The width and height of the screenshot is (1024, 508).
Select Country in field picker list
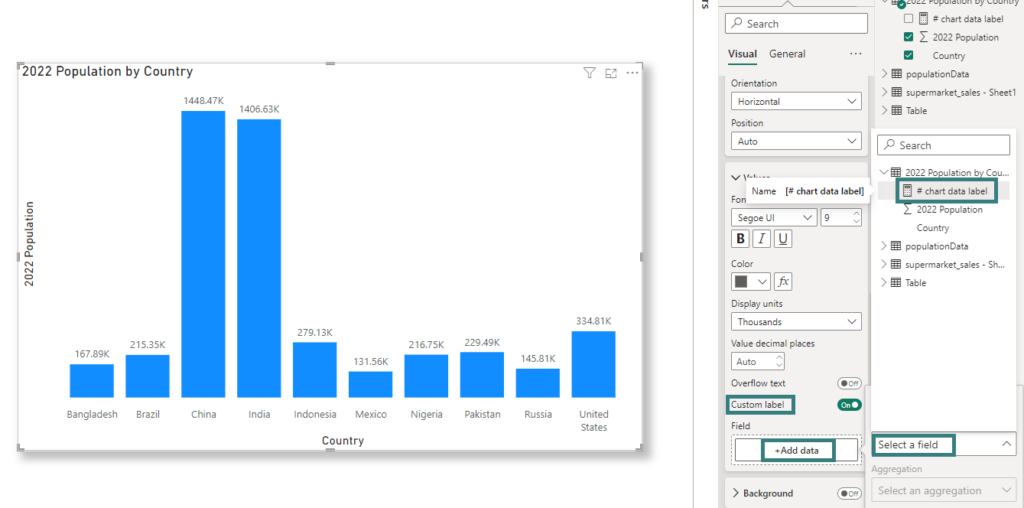coord(933,228)
